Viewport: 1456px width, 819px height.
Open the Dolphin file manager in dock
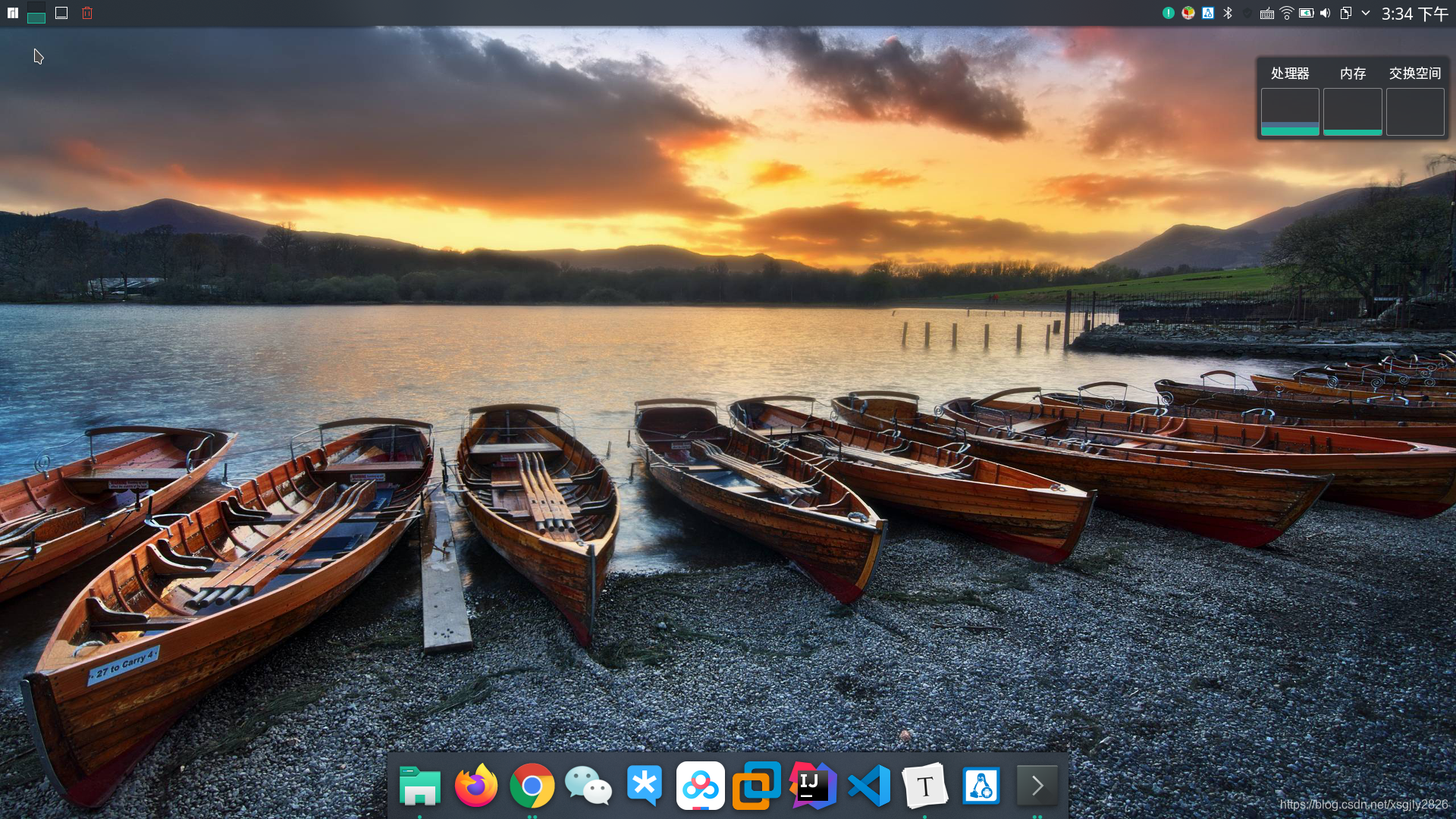coord(419,786)
